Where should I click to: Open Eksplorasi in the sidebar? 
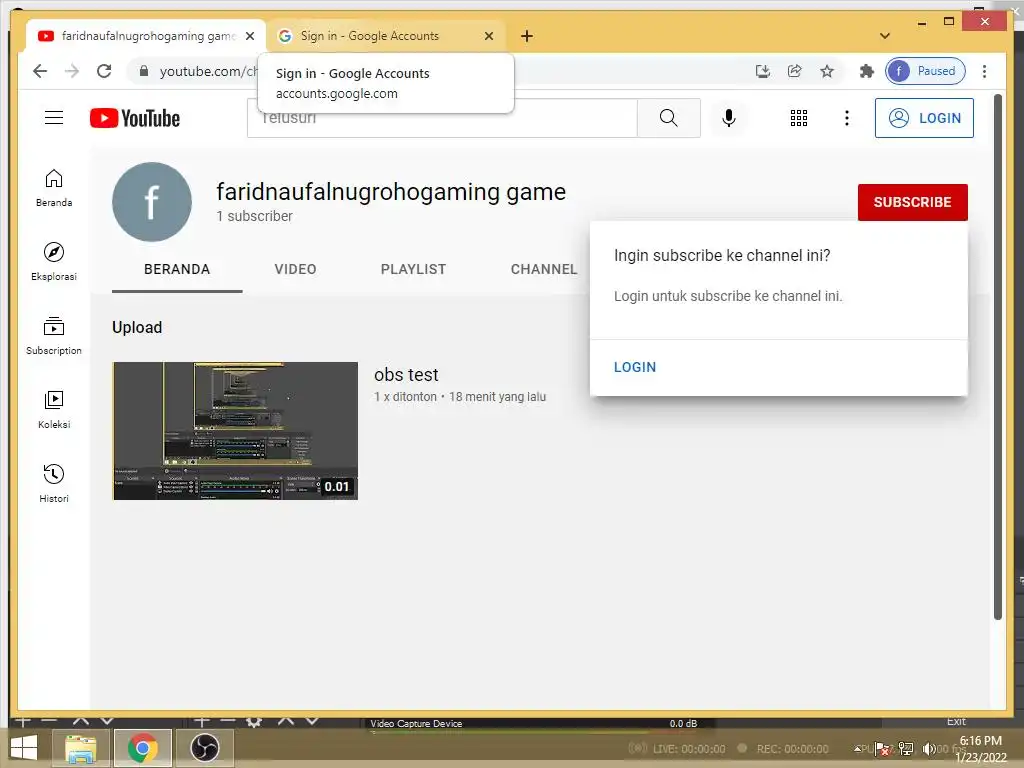click(x=54, y=261)
